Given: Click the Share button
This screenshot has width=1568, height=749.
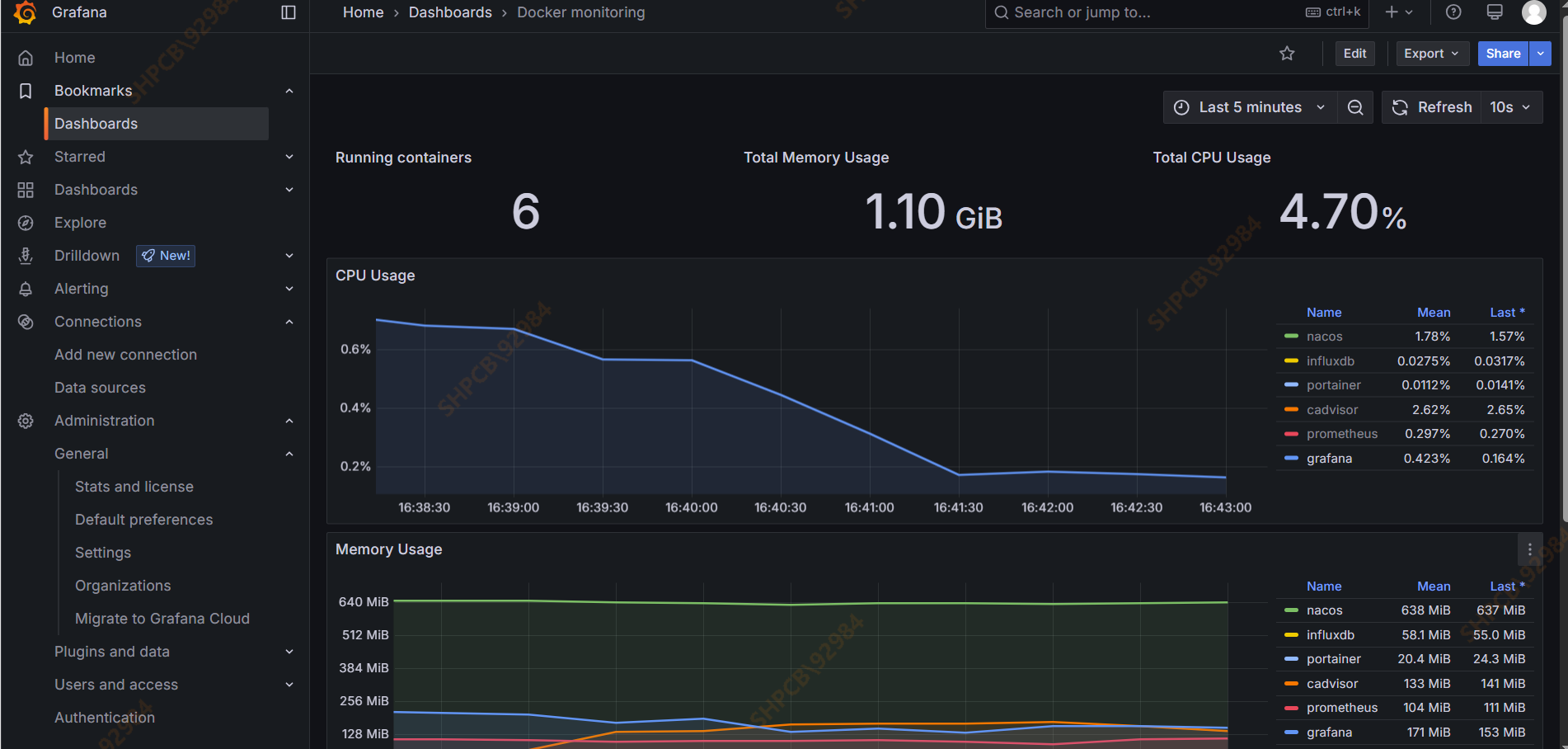Looking at the screenshot, I should 1503,54.
